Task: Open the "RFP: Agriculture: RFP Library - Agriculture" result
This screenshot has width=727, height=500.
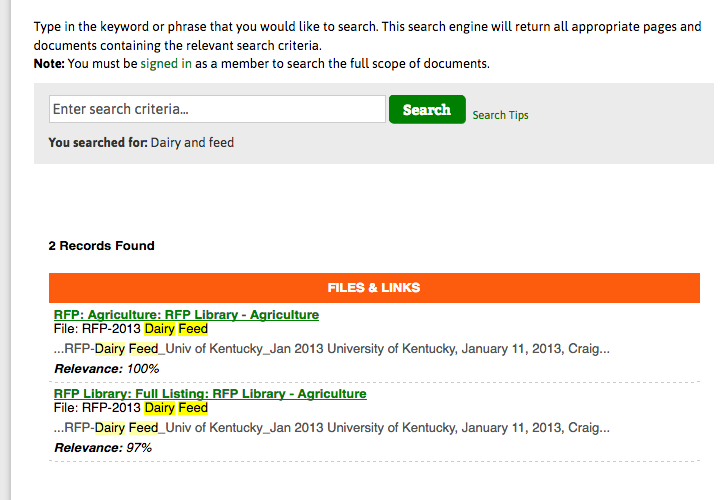Action: pos(186,315)
